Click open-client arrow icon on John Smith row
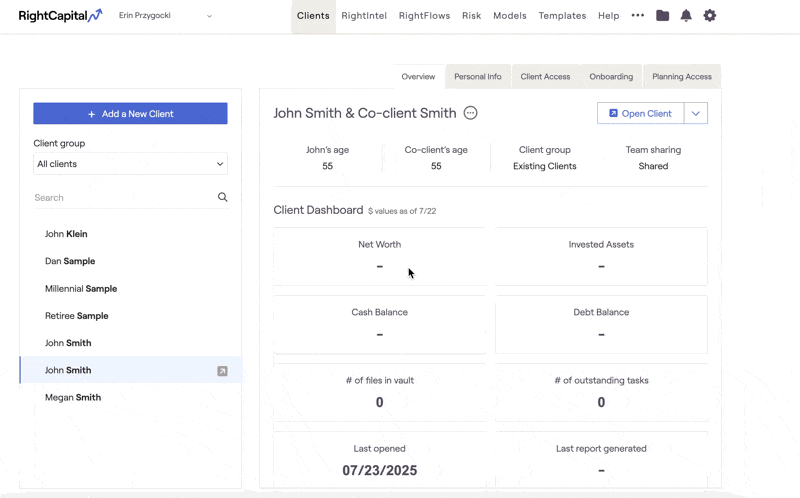The image size is (800, 498). tap(222, 371)
